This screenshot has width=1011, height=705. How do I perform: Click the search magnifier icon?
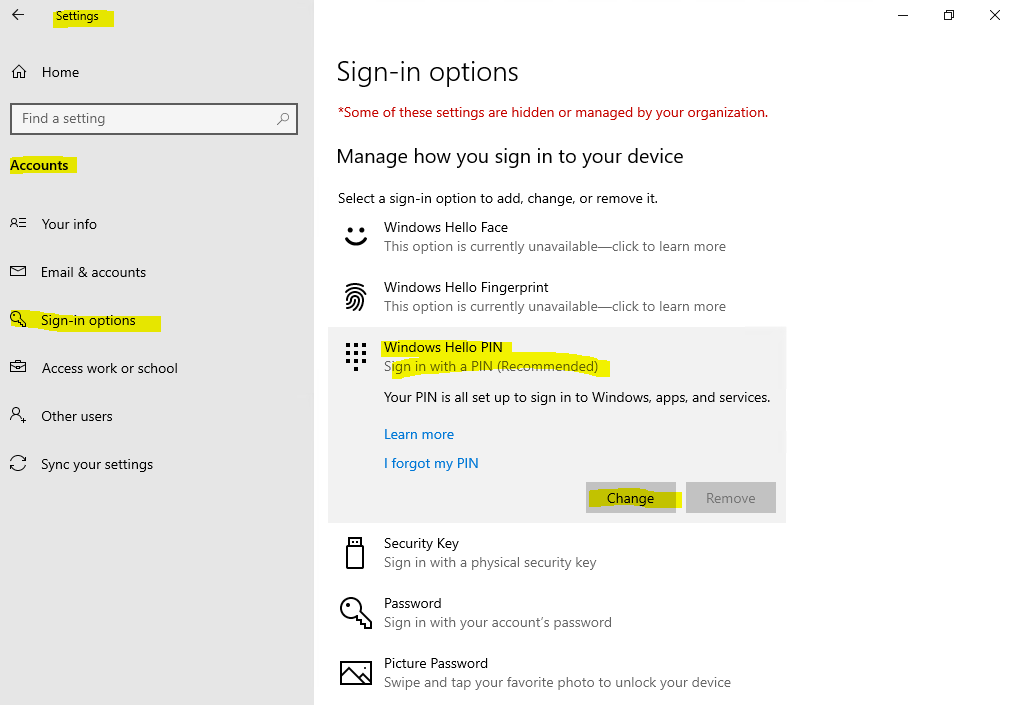(x=283, y=119)
